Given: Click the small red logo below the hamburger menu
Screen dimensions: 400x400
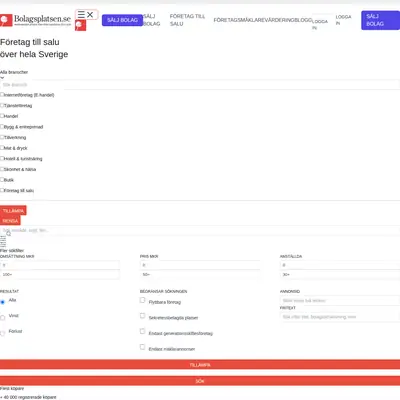Looking at the screenshot, I should (80, 25).
